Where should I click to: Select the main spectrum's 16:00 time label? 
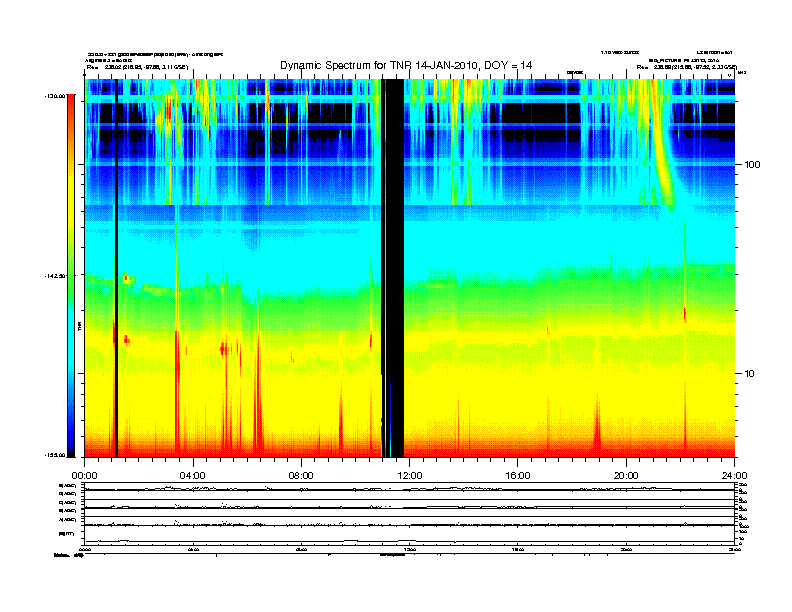[x=518, y=475]
